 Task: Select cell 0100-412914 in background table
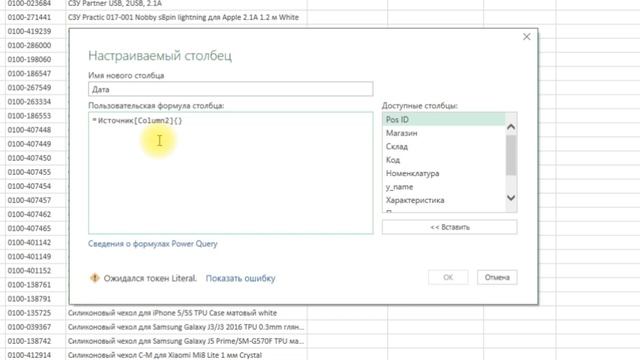tap(35, 355)
